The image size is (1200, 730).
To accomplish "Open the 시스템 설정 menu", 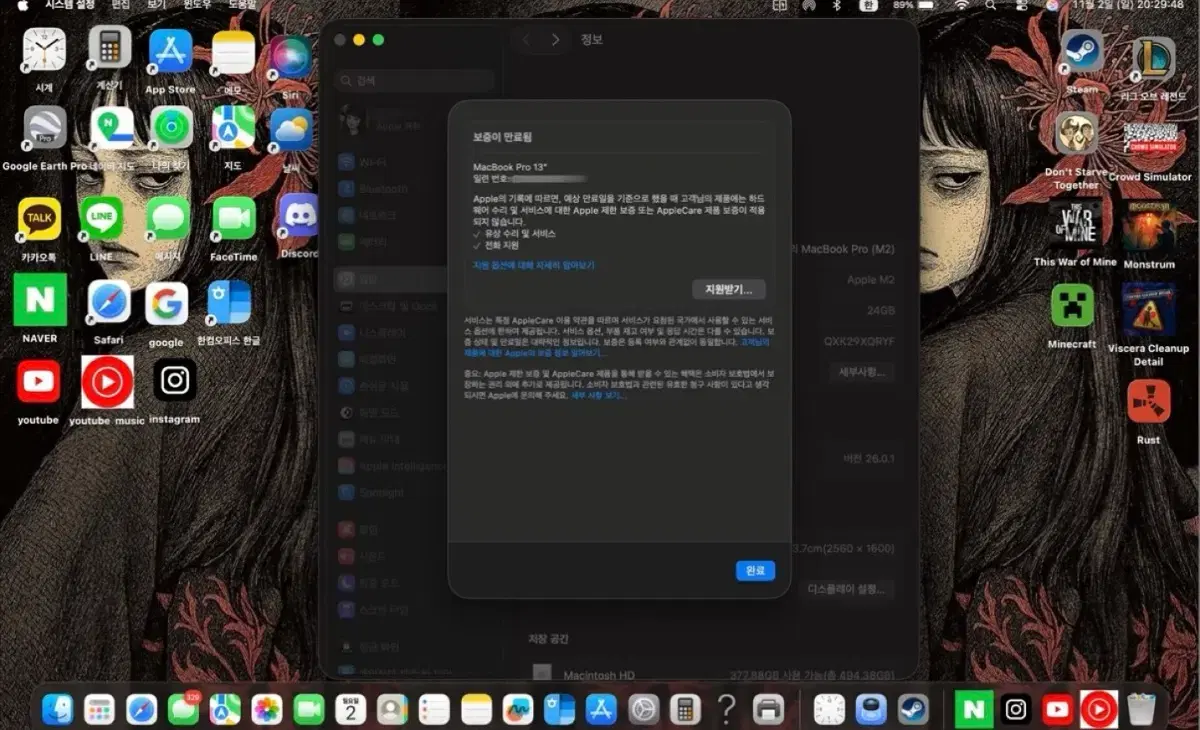I will point(70,5).
